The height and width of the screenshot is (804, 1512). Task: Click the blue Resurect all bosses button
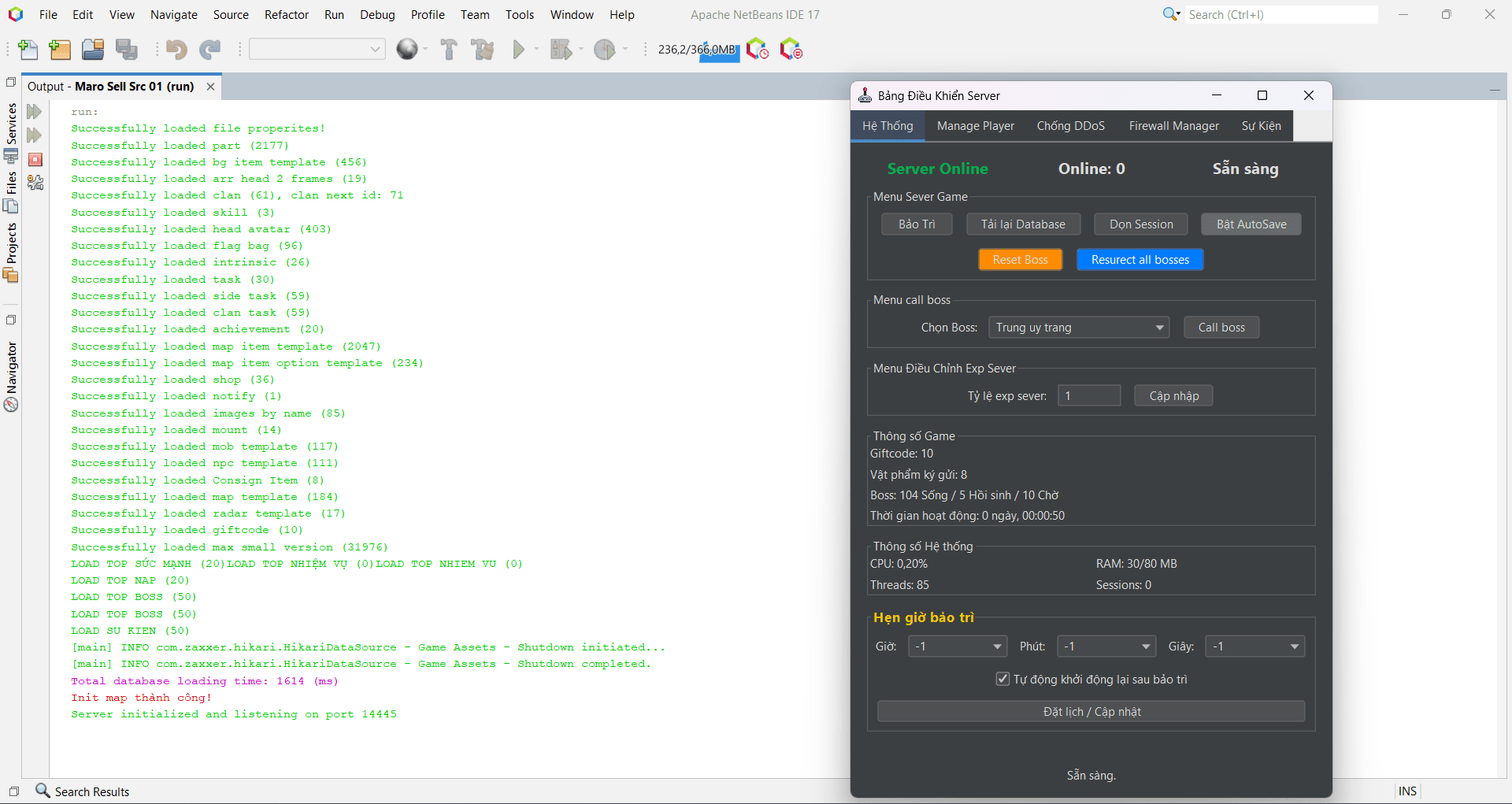pos(1140,260)
